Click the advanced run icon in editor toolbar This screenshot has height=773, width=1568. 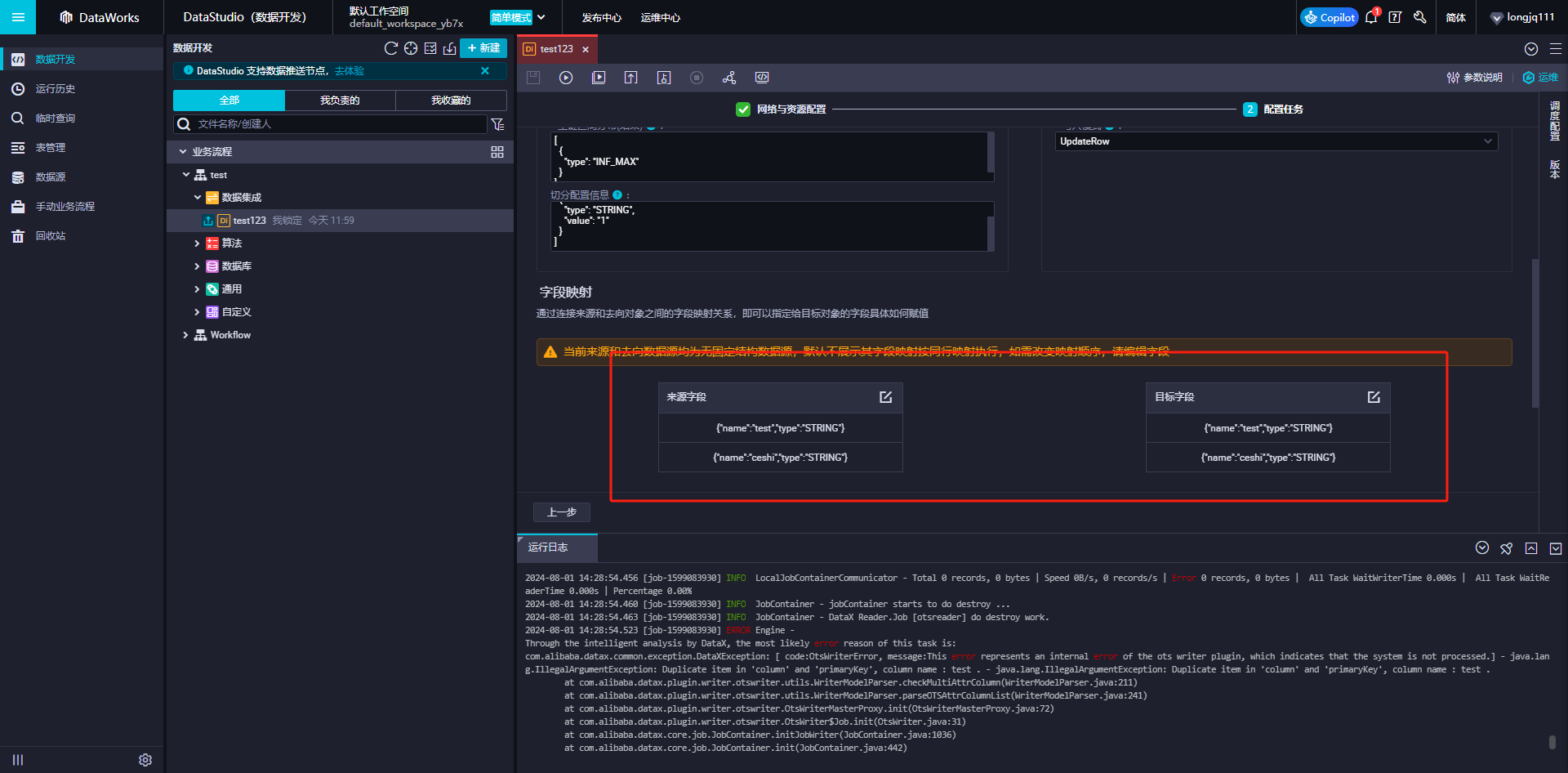pos(599,78)
